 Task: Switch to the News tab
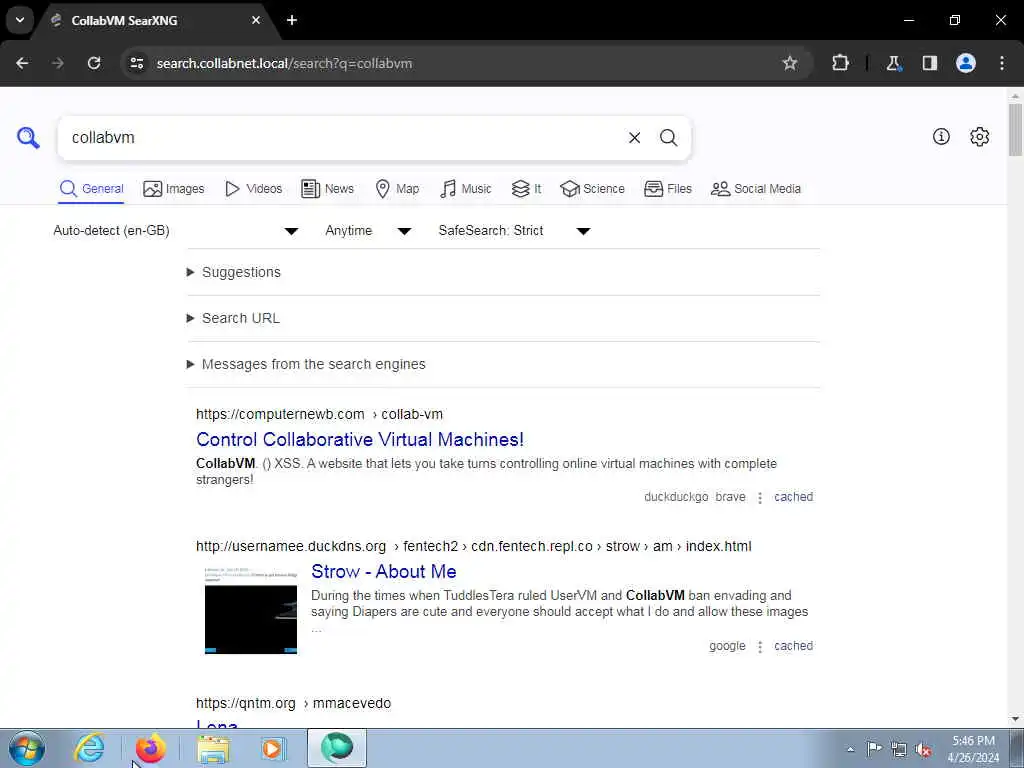327,189
